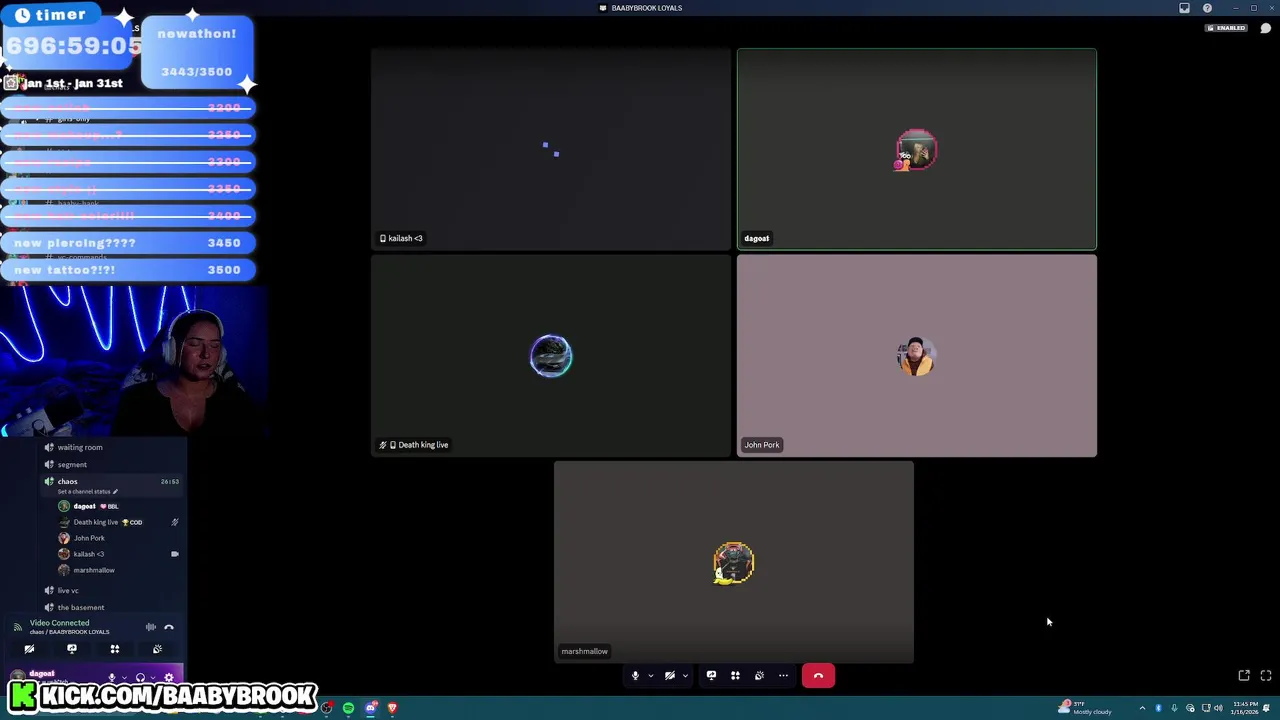Image resolution: width=1280 pixels, height=720 pixels.
Task: Show the voice channel chat bubble
Action: click(1265, 28)
